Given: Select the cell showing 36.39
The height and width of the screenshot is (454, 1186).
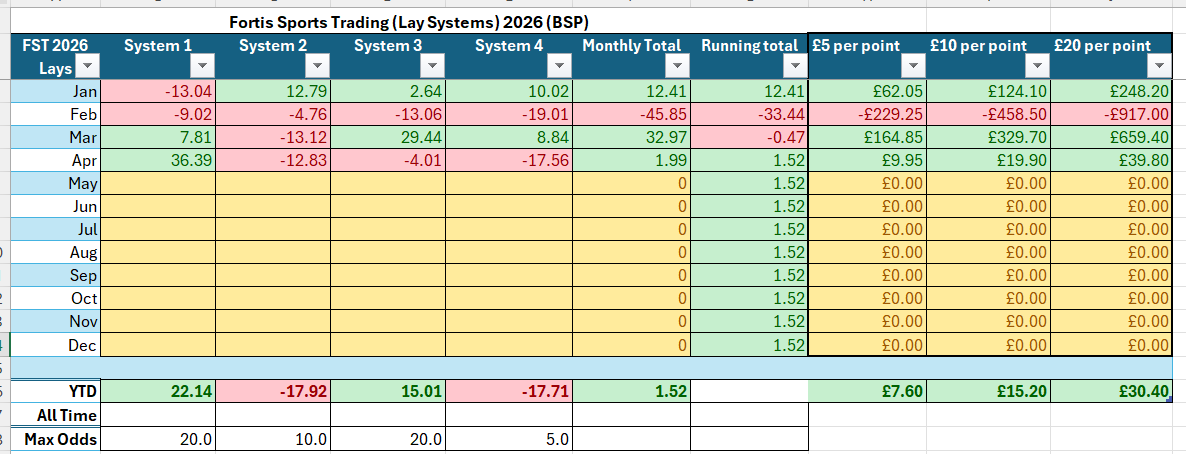Looking at the screenshot, I should coord(158,162).
